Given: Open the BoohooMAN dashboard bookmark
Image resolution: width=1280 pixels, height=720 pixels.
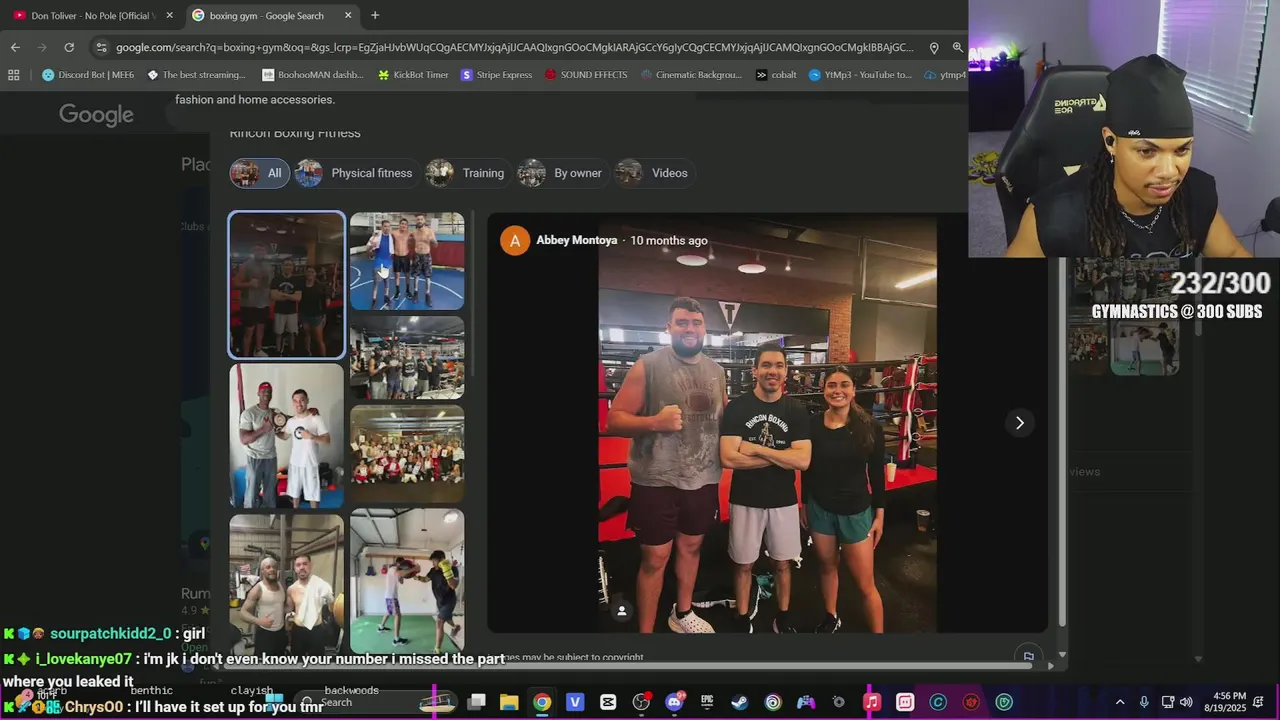Looking at the screenshot, I should pyautogui.click(x=313, y=74).
